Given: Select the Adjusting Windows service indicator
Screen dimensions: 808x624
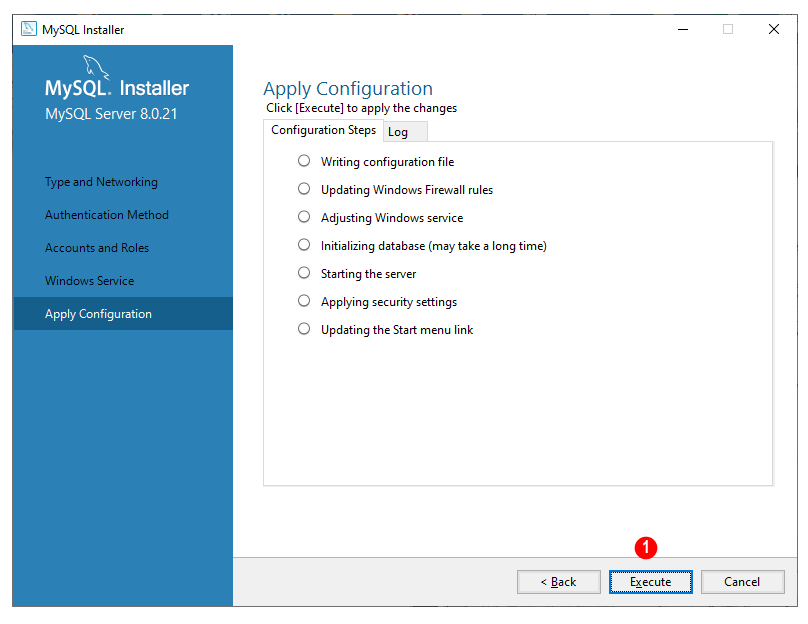Looking at the screenshot, I should 304,217.
